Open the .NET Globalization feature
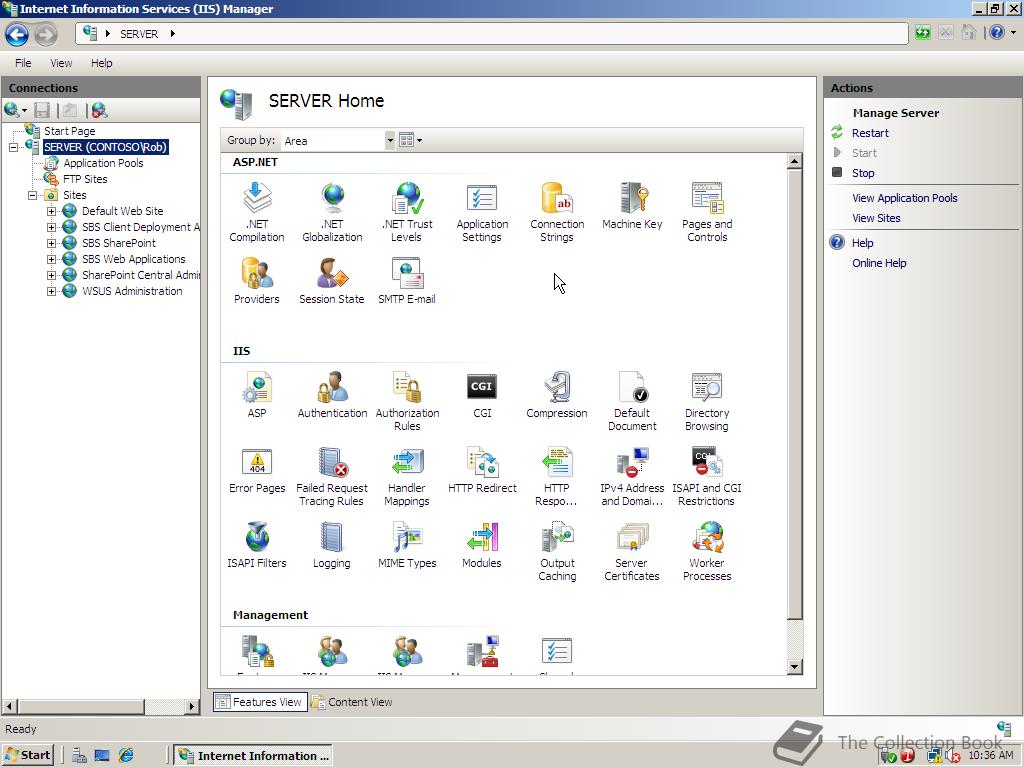1024x768 pixels. click(332, 212)
